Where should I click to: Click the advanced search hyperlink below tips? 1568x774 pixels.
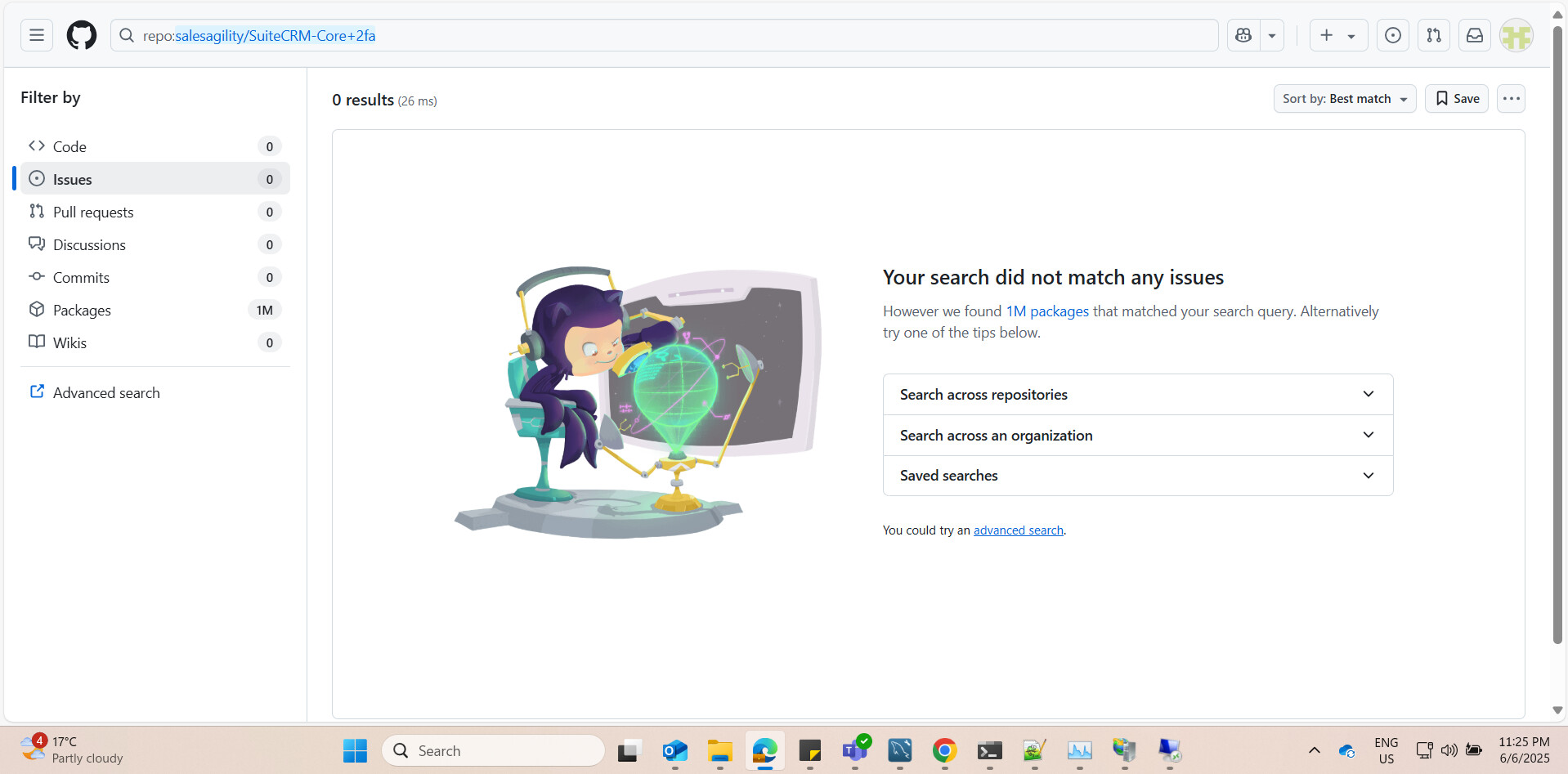pos(1019,530)
